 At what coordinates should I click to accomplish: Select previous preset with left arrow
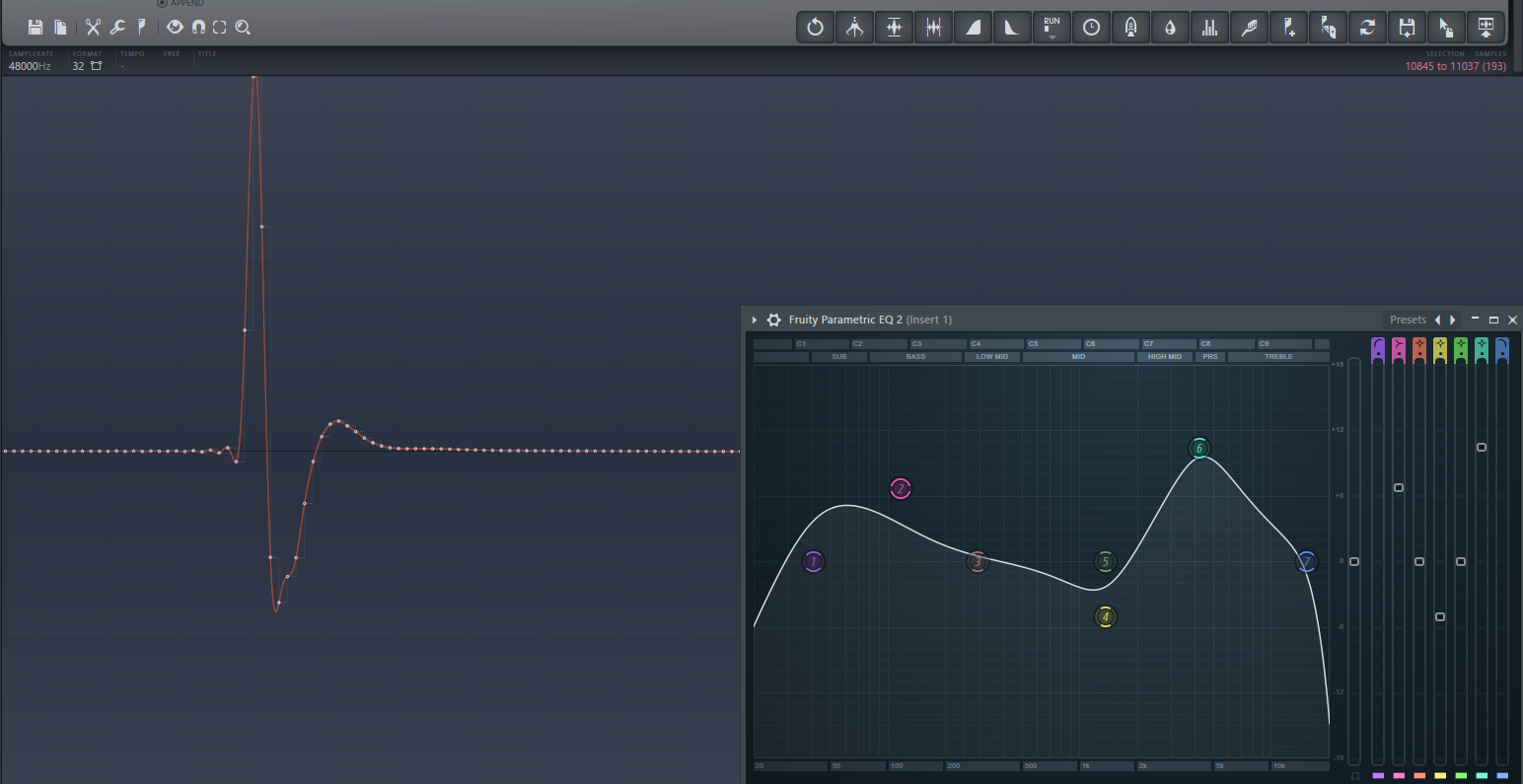point(1437,320)
